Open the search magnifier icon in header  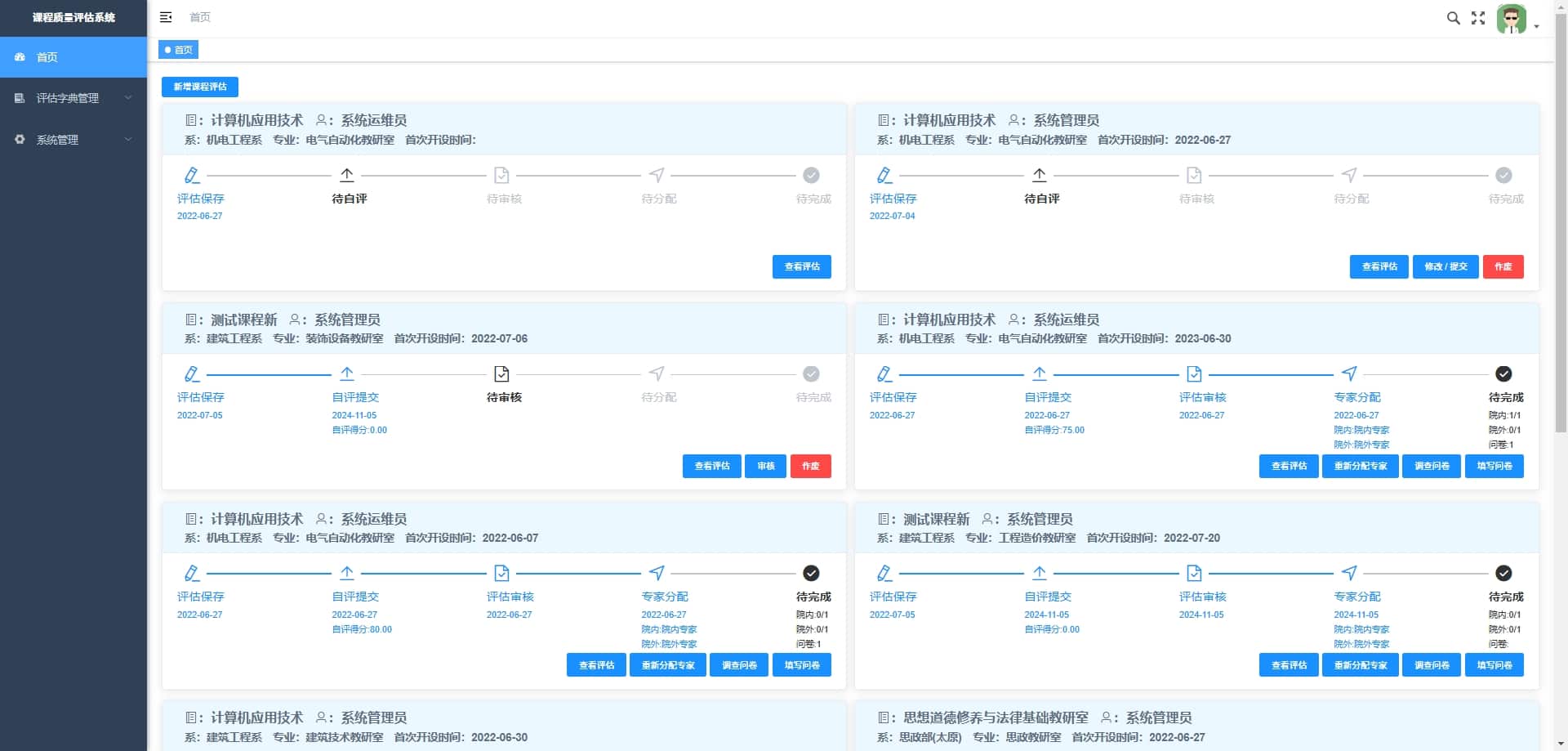pos(1453,18)
